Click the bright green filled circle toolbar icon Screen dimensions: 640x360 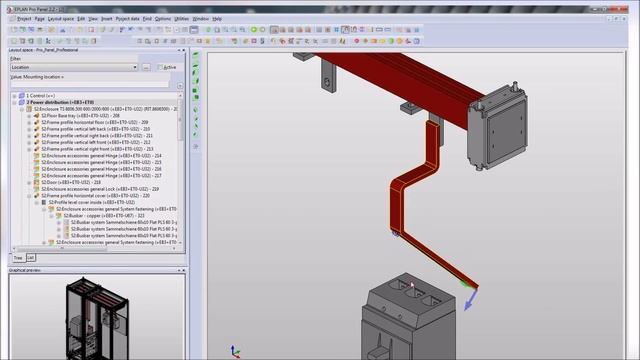click(x=253, y=29)
